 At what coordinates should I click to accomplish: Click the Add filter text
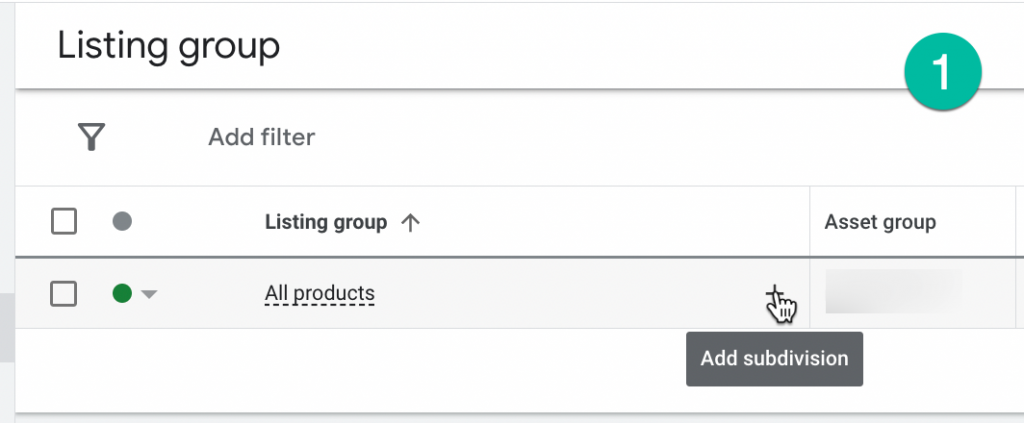point(261,137)
